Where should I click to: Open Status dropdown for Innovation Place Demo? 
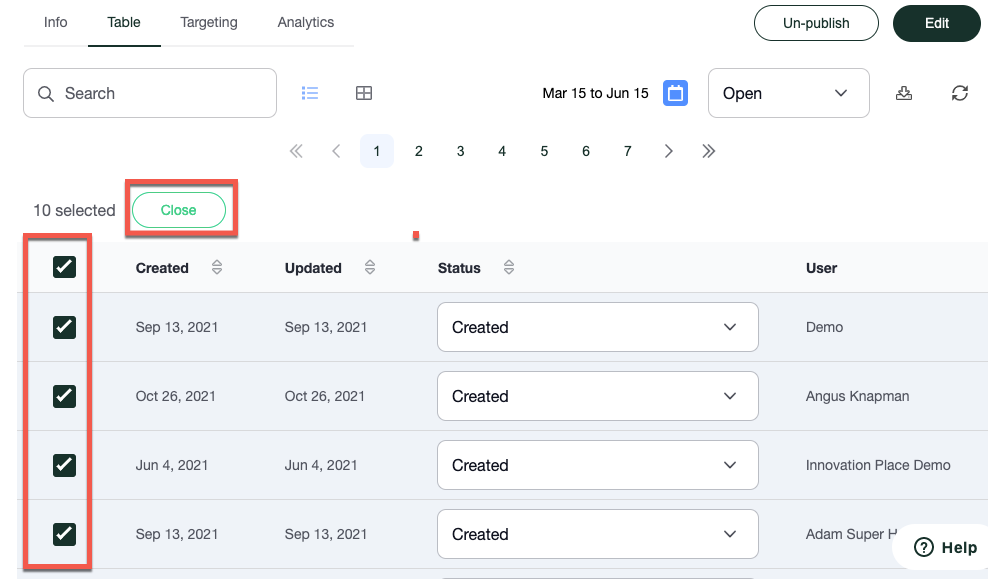[x=598, y=465]
